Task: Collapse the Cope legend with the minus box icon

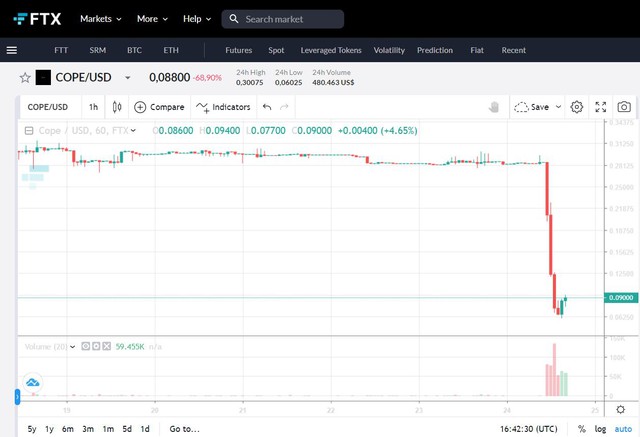Action: (29, 131)
